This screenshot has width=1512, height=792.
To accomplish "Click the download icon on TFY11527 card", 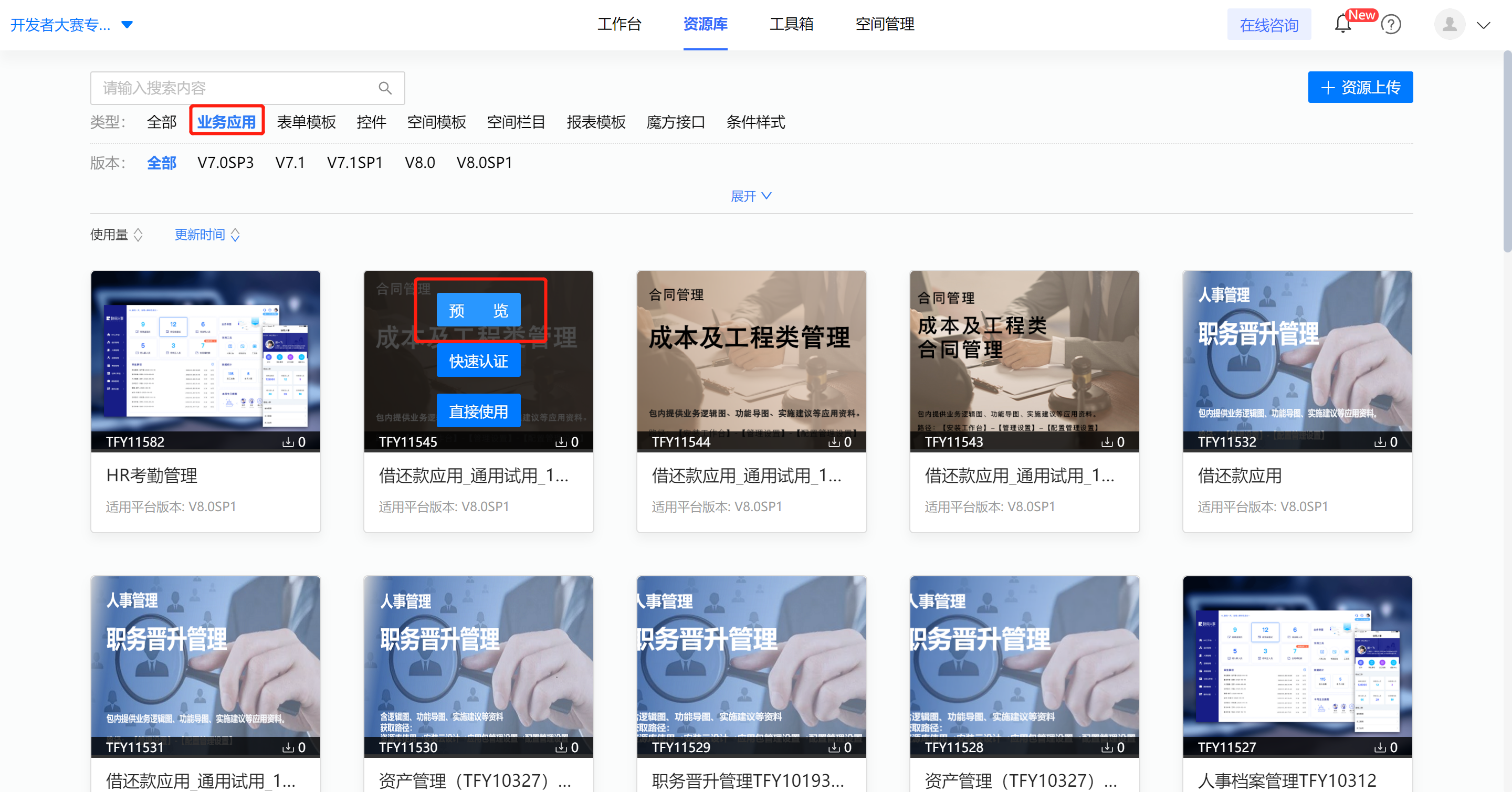I will [1379, 747].
